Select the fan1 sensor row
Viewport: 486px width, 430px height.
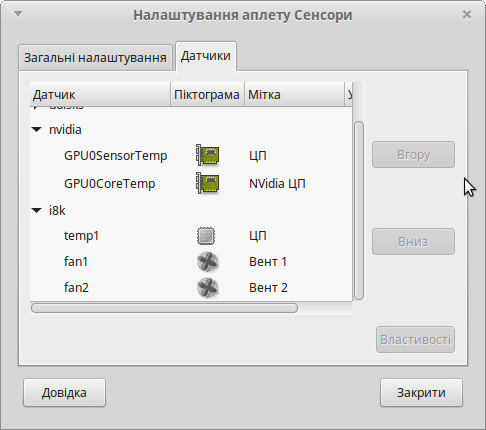click(191, 262)
